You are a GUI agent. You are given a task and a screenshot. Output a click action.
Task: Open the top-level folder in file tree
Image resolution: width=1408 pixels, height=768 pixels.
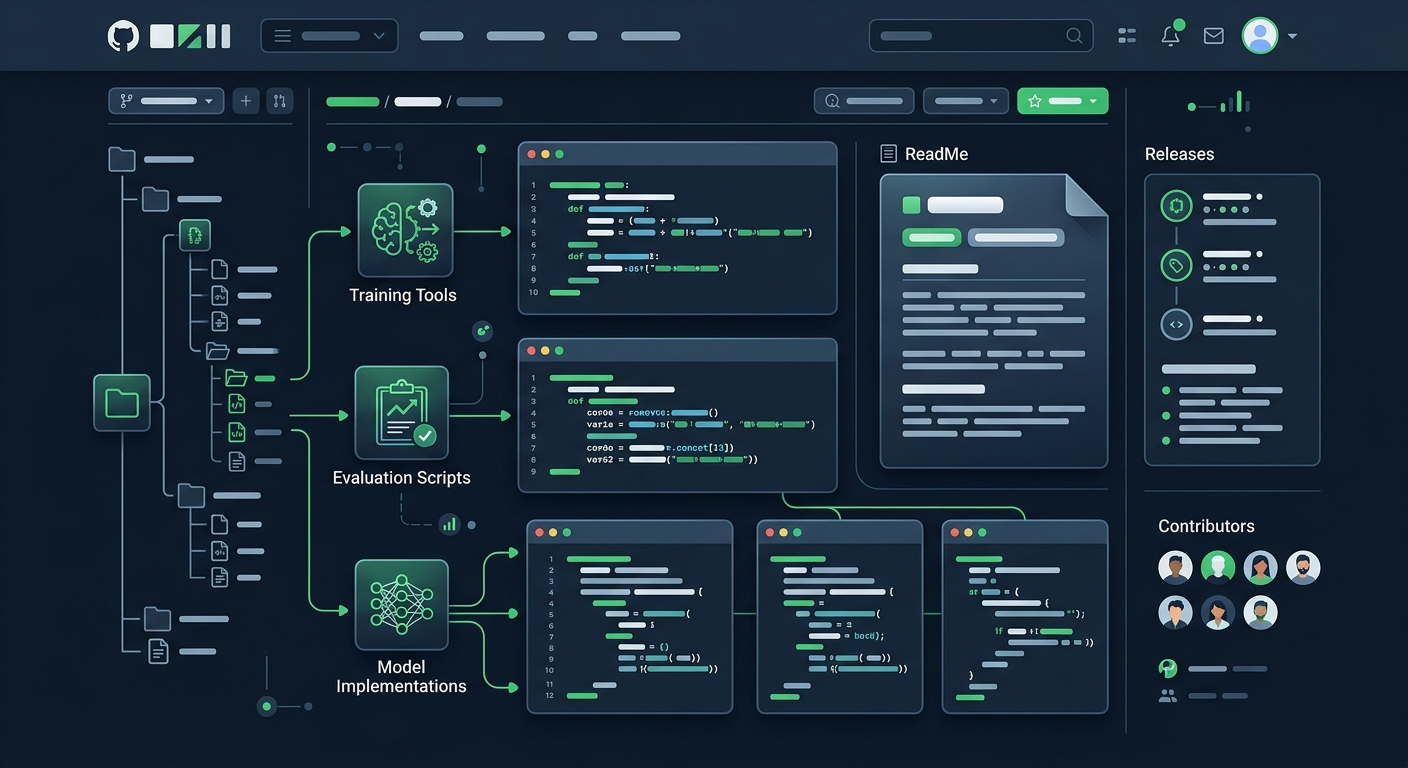click(122, 159)
